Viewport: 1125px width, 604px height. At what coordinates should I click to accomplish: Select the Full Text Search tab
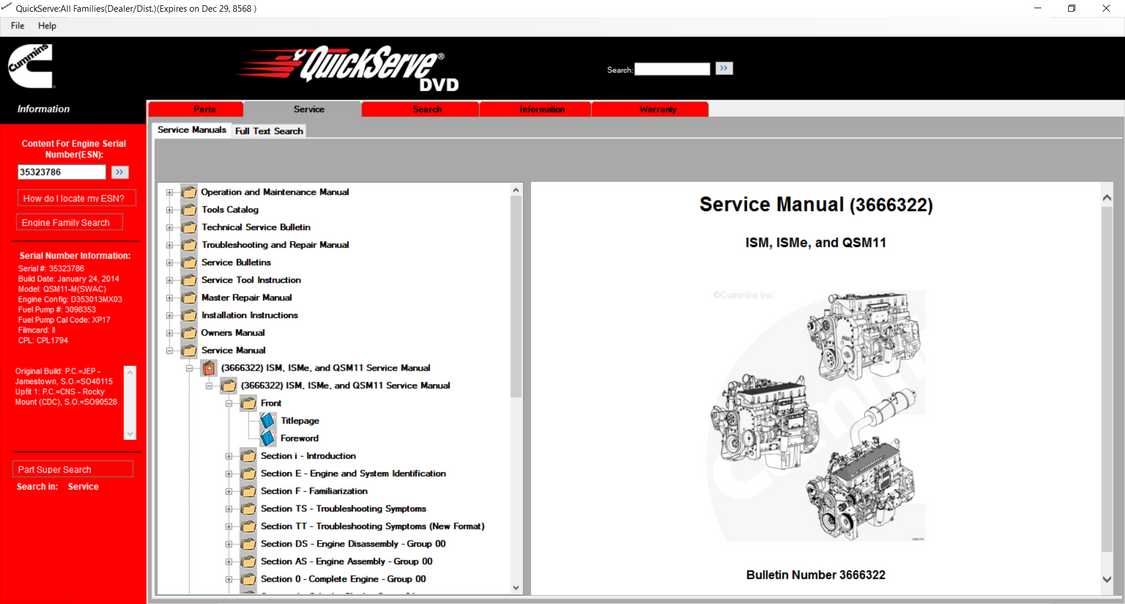[268, 129]
